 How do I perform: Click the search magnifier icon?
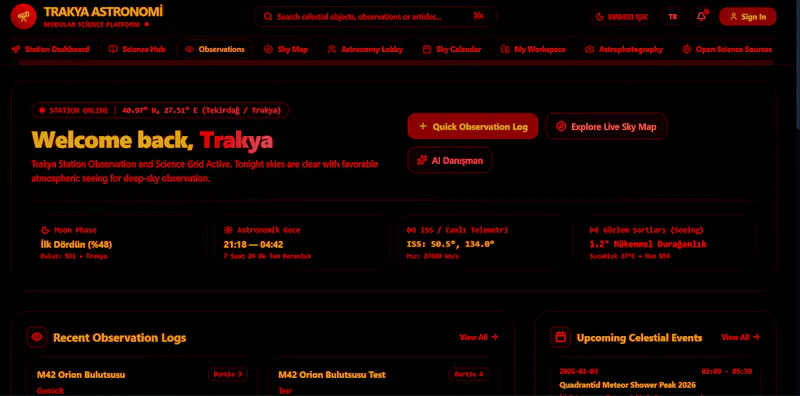[268, 16]
